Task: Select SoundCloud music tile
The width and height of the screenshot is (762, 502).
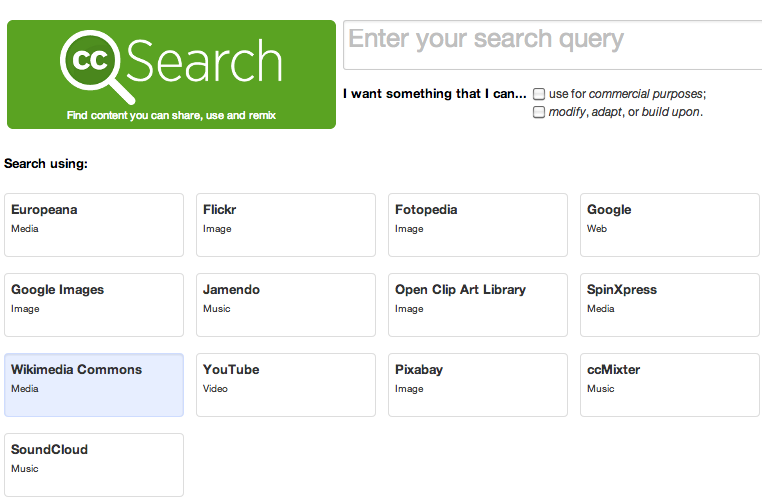Action: click(94, 465)
